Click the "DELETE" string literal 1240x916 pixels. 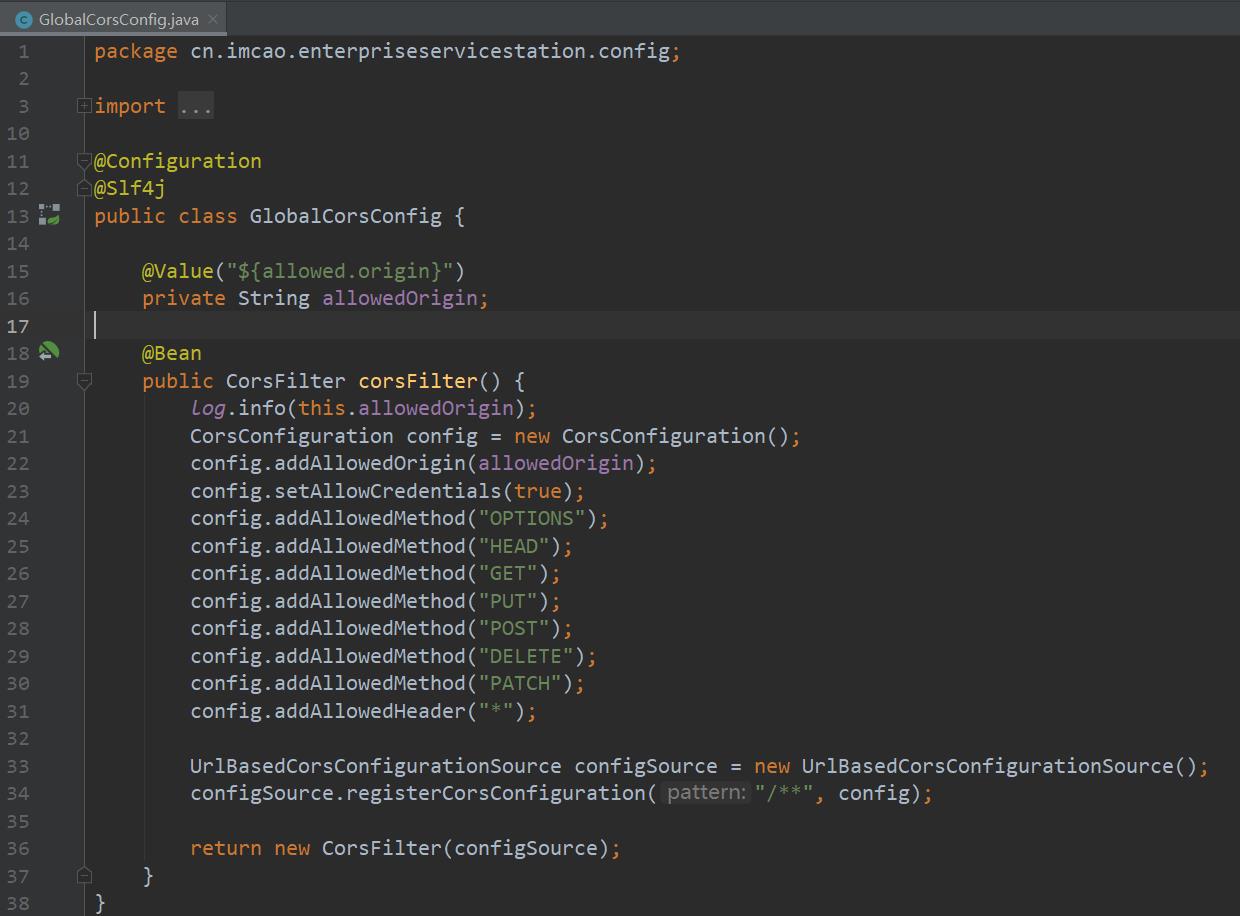pyautogui.click(x=531, y=656)
